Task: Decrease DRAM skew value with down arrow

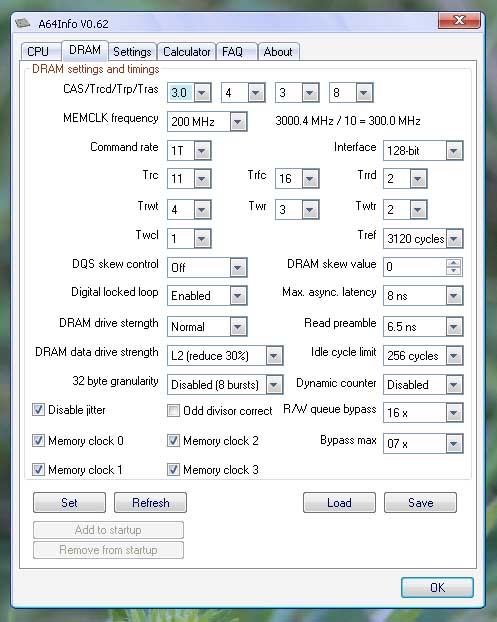Action: 454,271
